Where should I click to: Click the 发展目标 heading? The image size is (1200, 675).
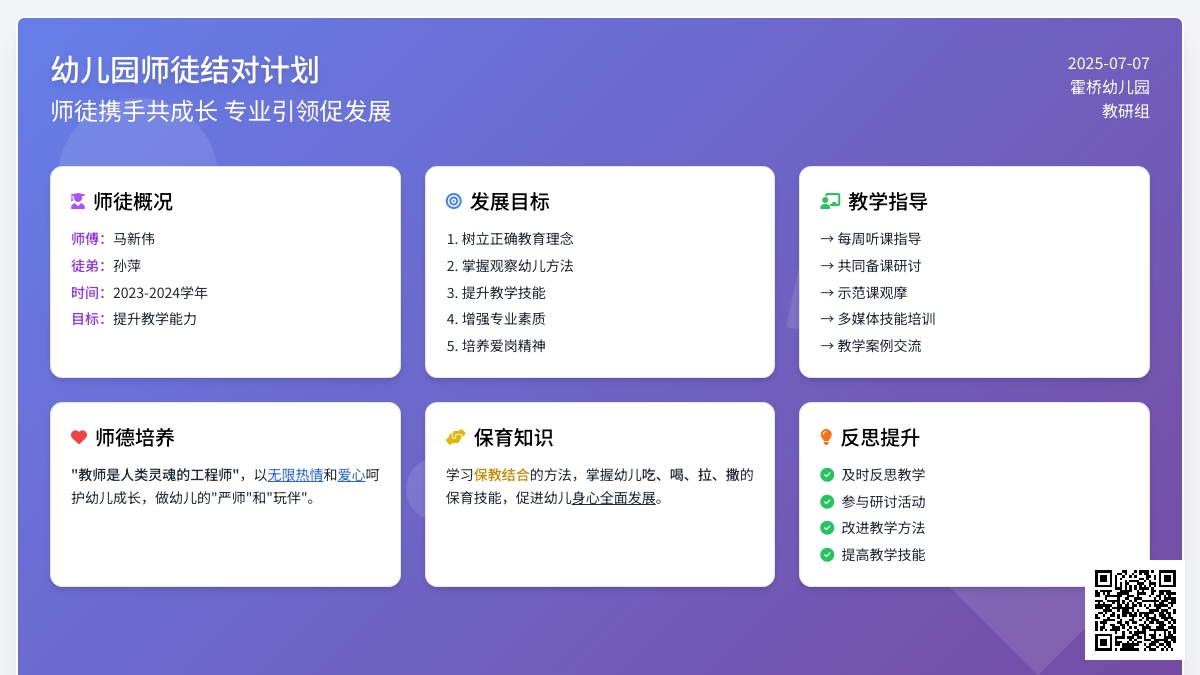pos(510,201)
